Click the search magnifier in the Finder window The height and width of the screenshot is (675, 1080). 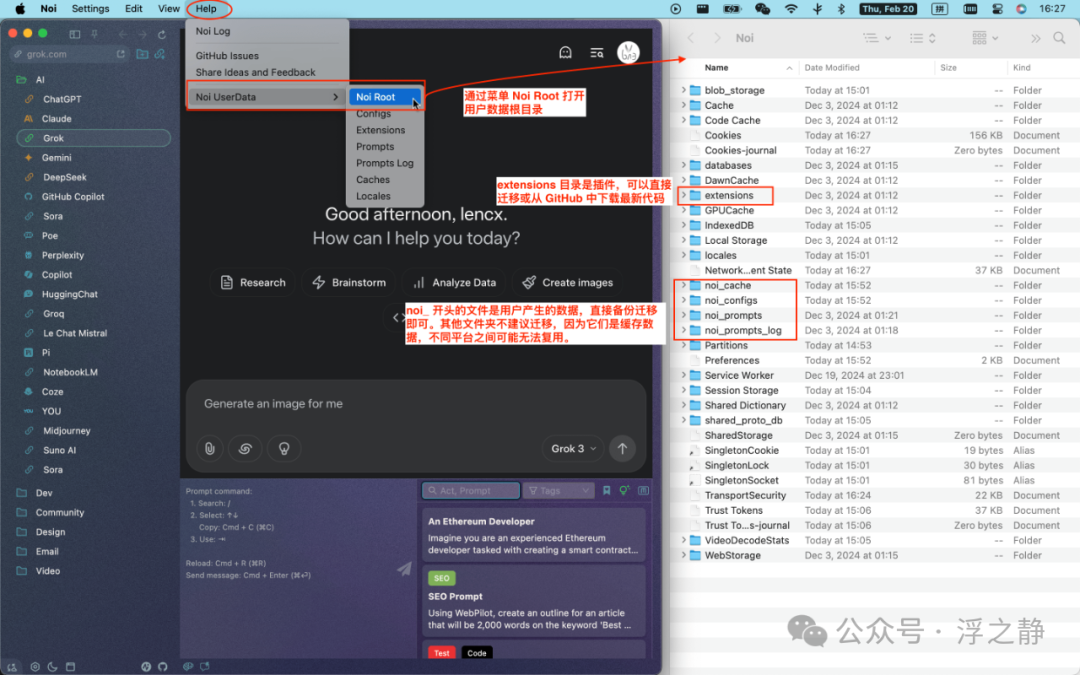[1059, 38]
